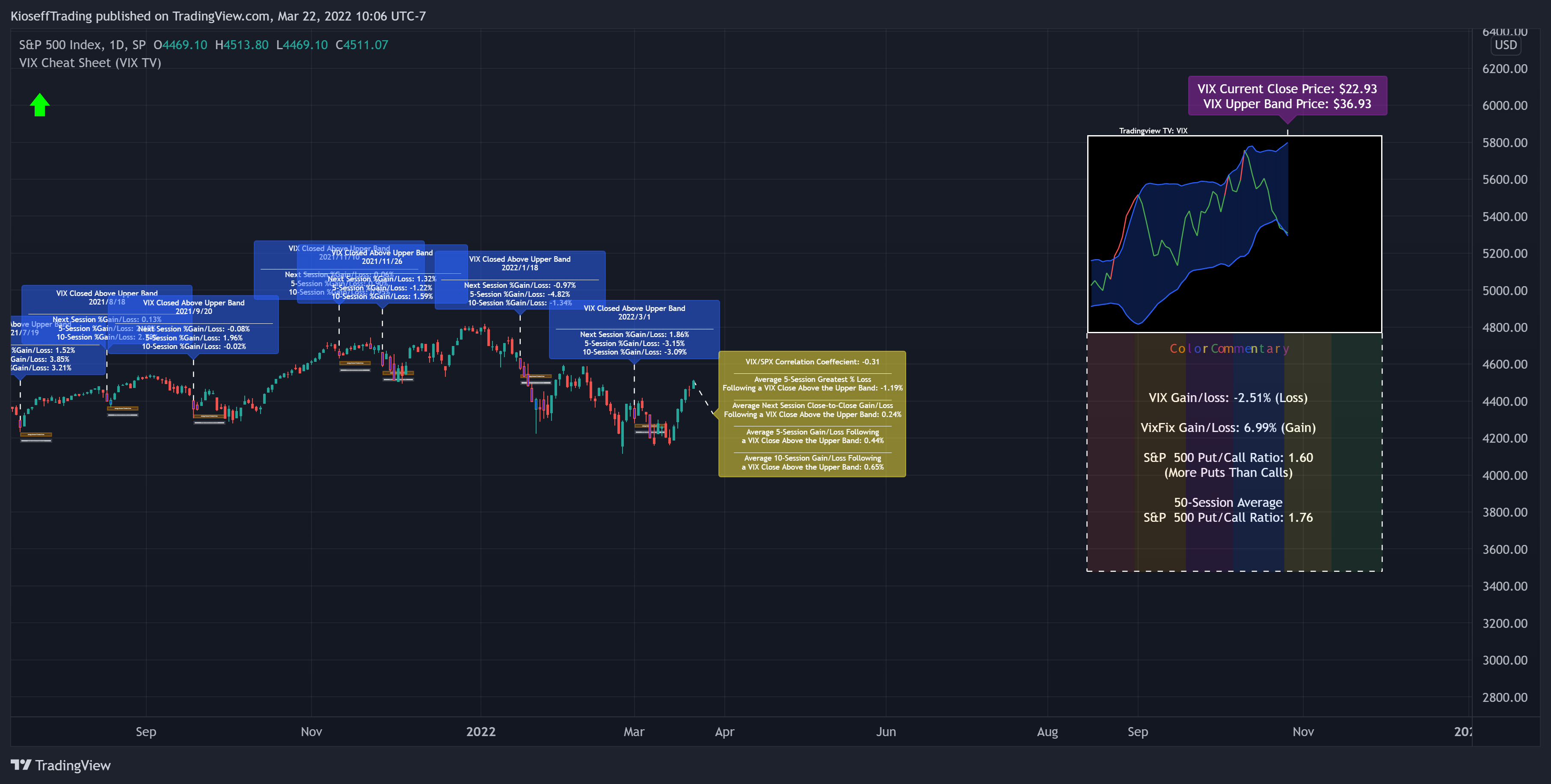1551x784 pixels.
Task: Click the 10-Session %Gain/Loss -3.09% text
Action: 634,352
